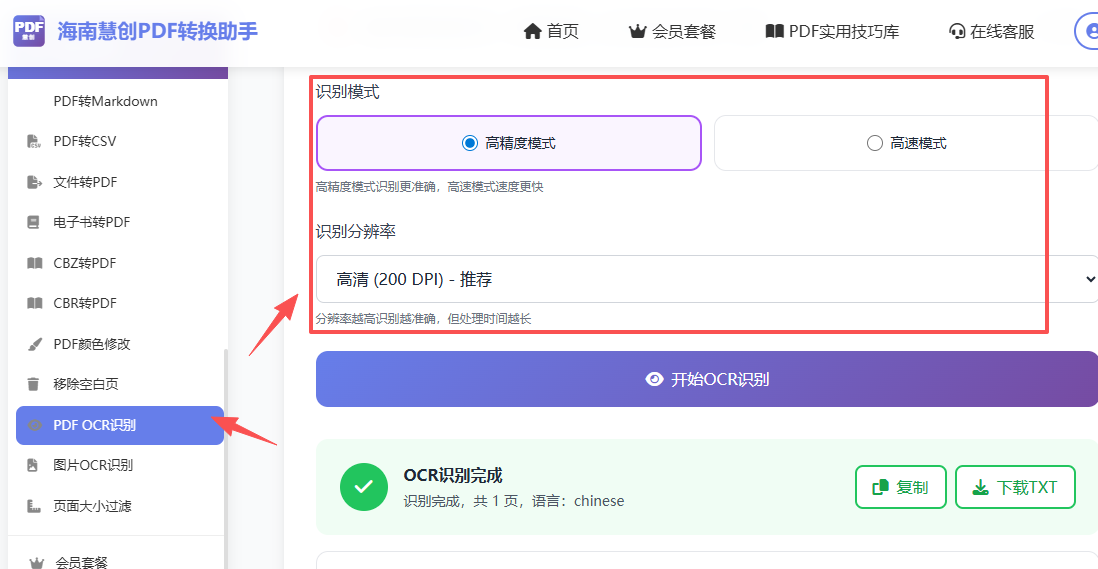Click the image file icon beside 图片OCR识别
1098x569 pixels.
[32, 465]
